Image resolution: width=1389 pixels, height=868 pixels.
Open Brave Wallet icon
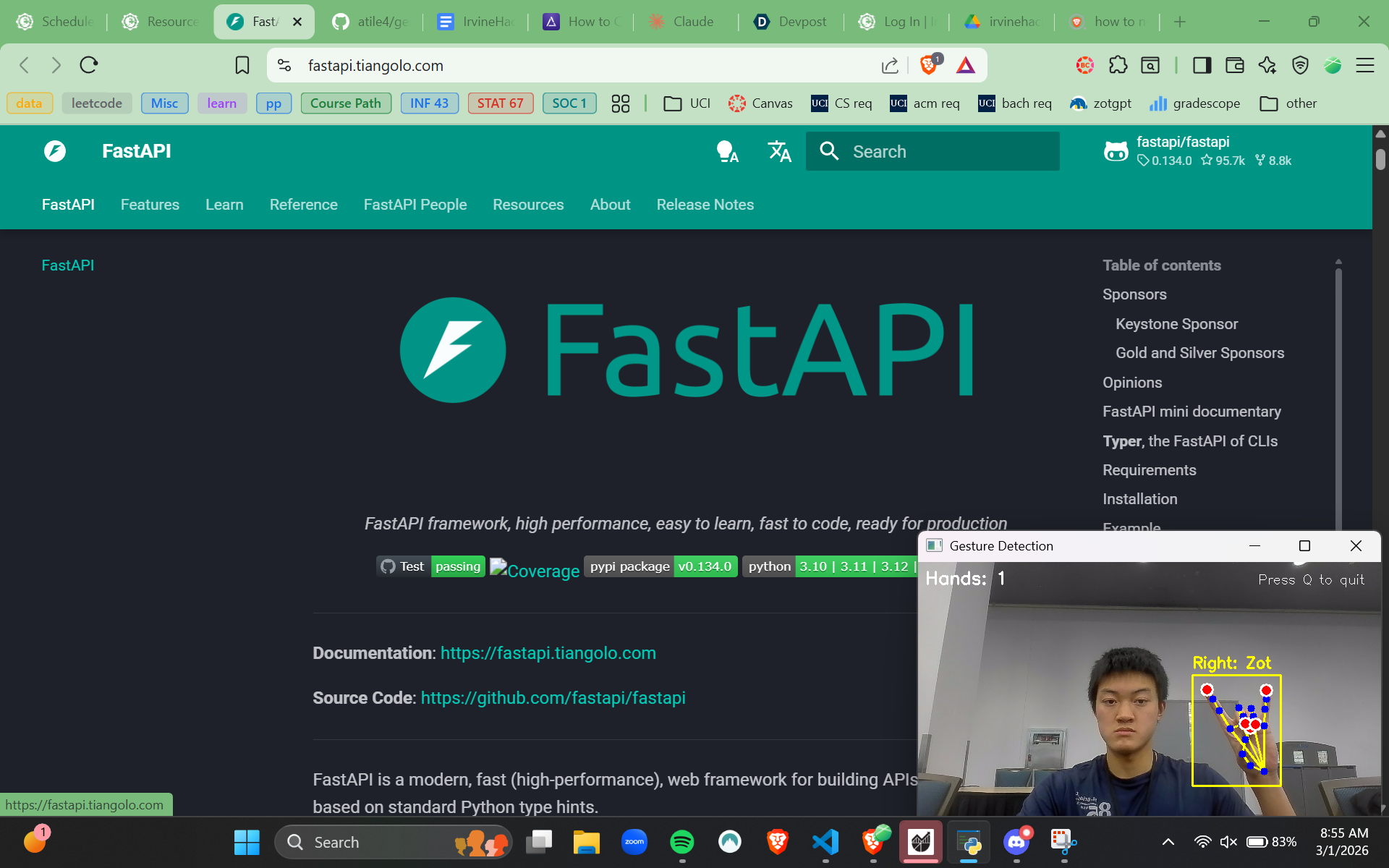tap(1235, 65)
